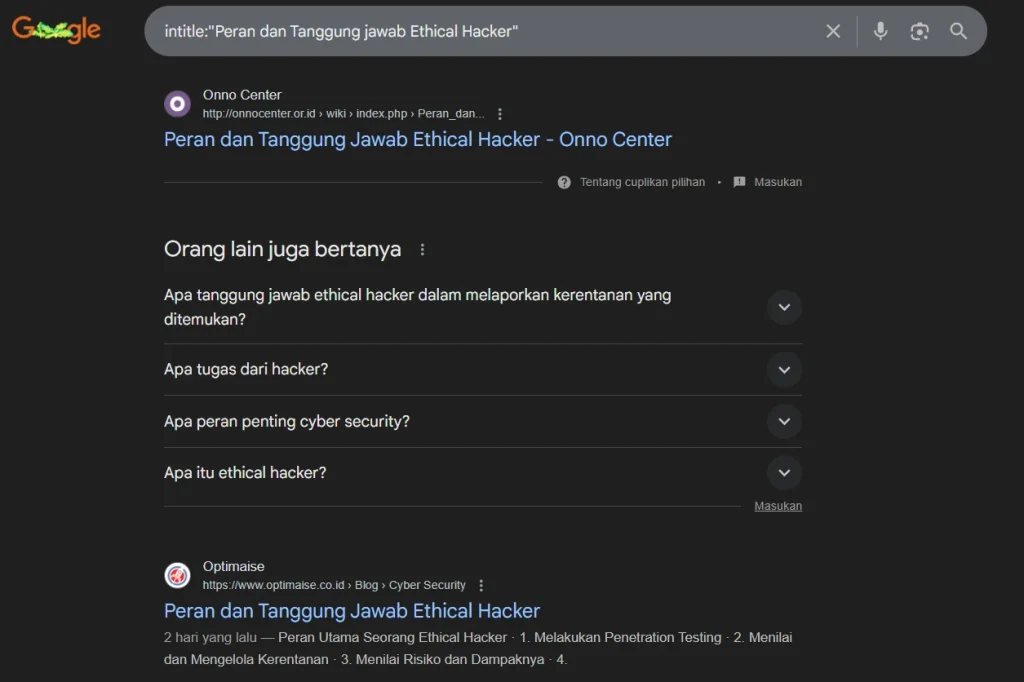Expand the question Apa itu ethical hacker
1024x682 pixels.
784,472
